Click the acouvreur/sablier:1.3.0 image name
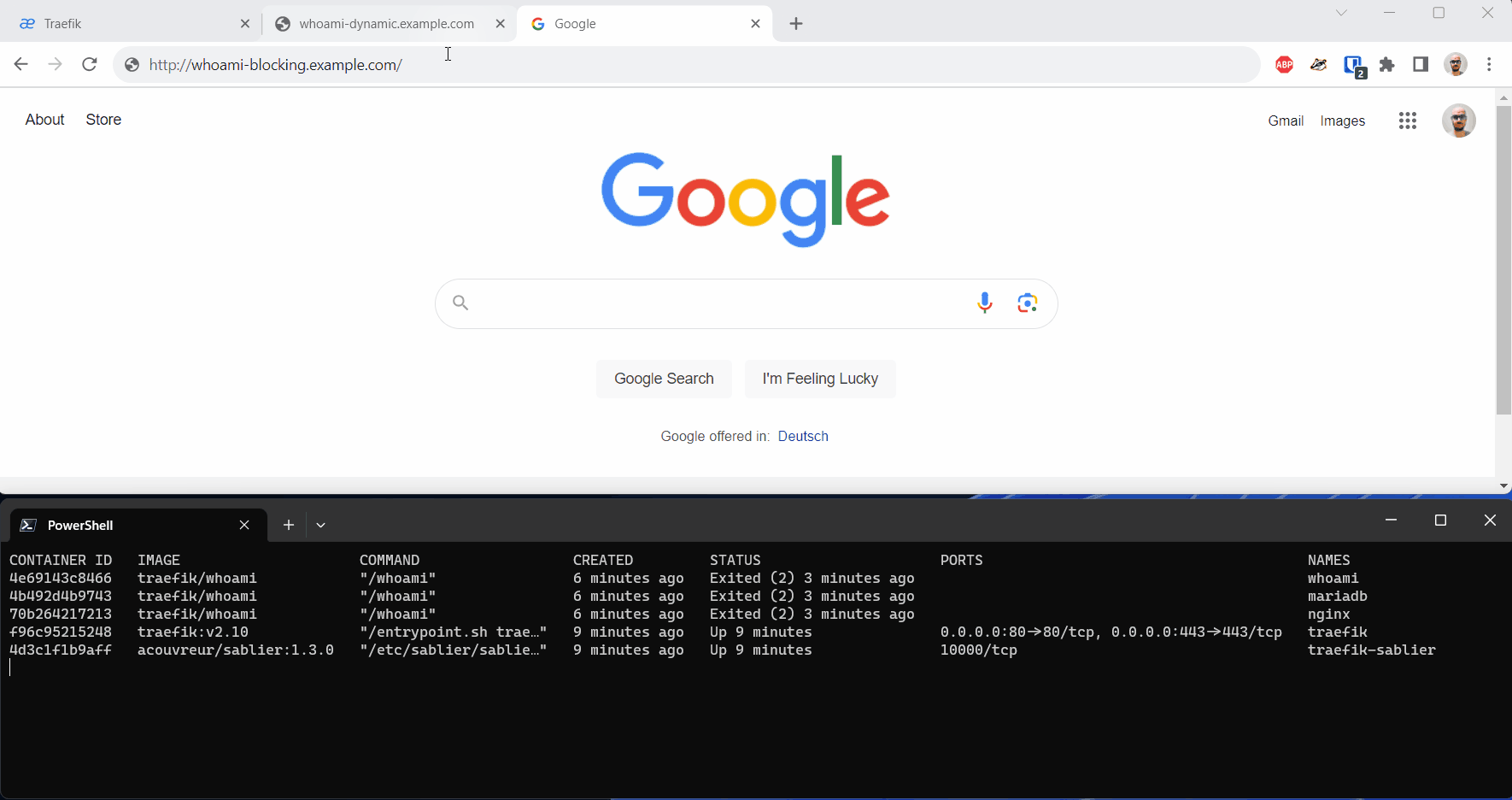Viewport: 1512px width, 800px height. coord(236,650)
